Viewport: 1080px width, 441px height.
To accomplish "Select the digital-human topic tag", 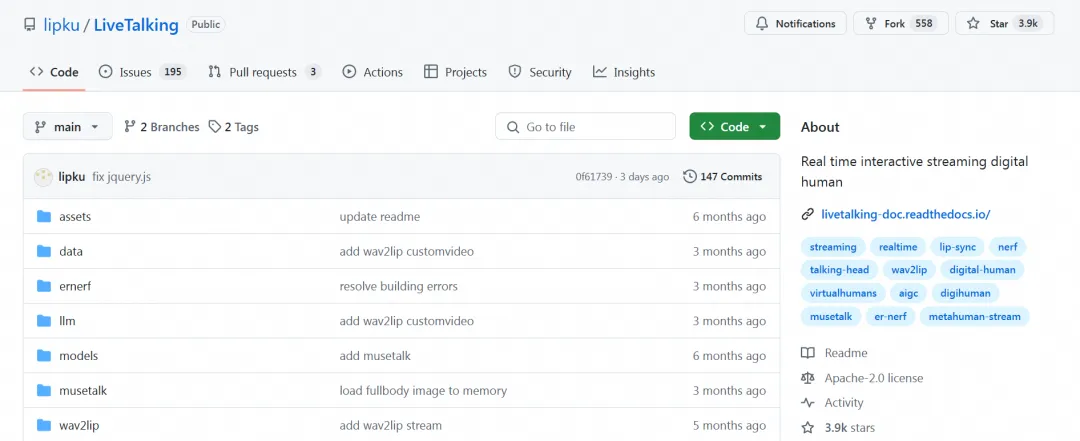I will [982, 270].
